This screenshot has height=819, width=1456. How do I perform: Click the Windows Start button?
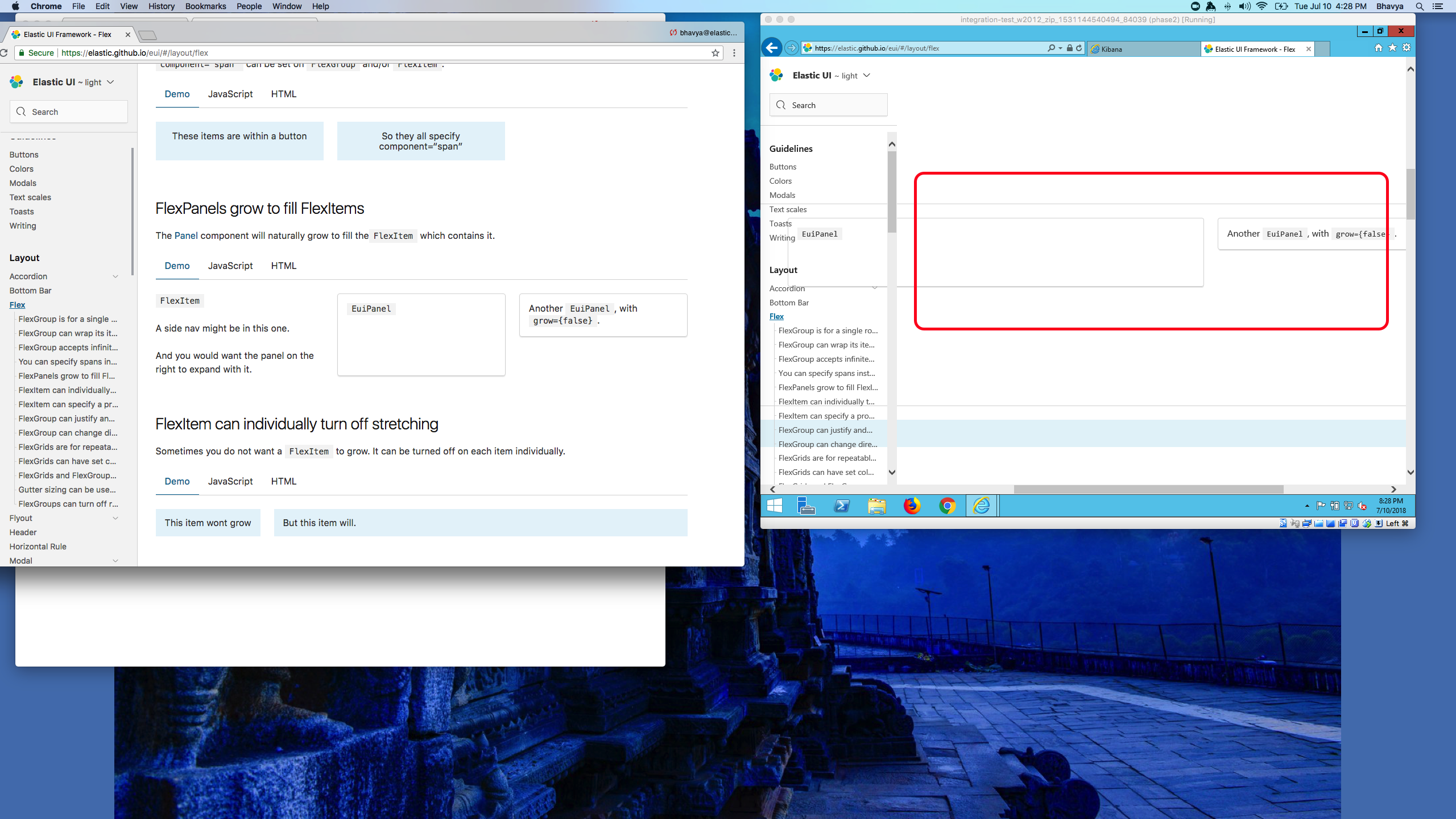[774, 506]
